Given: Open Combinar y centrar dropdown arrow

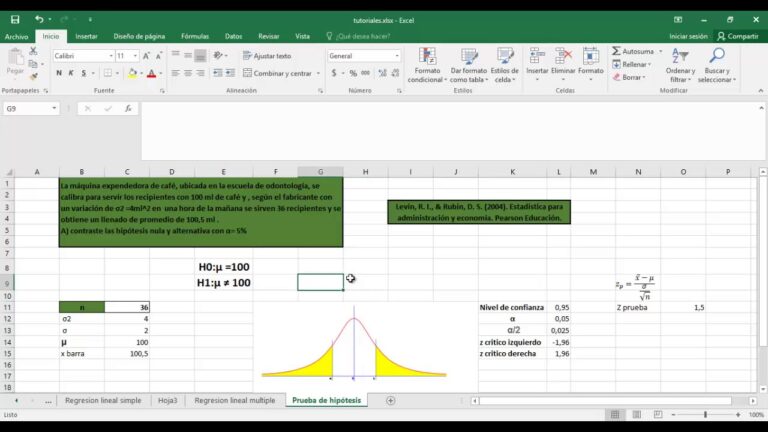Looking at the screenshot, I should 318,73.
